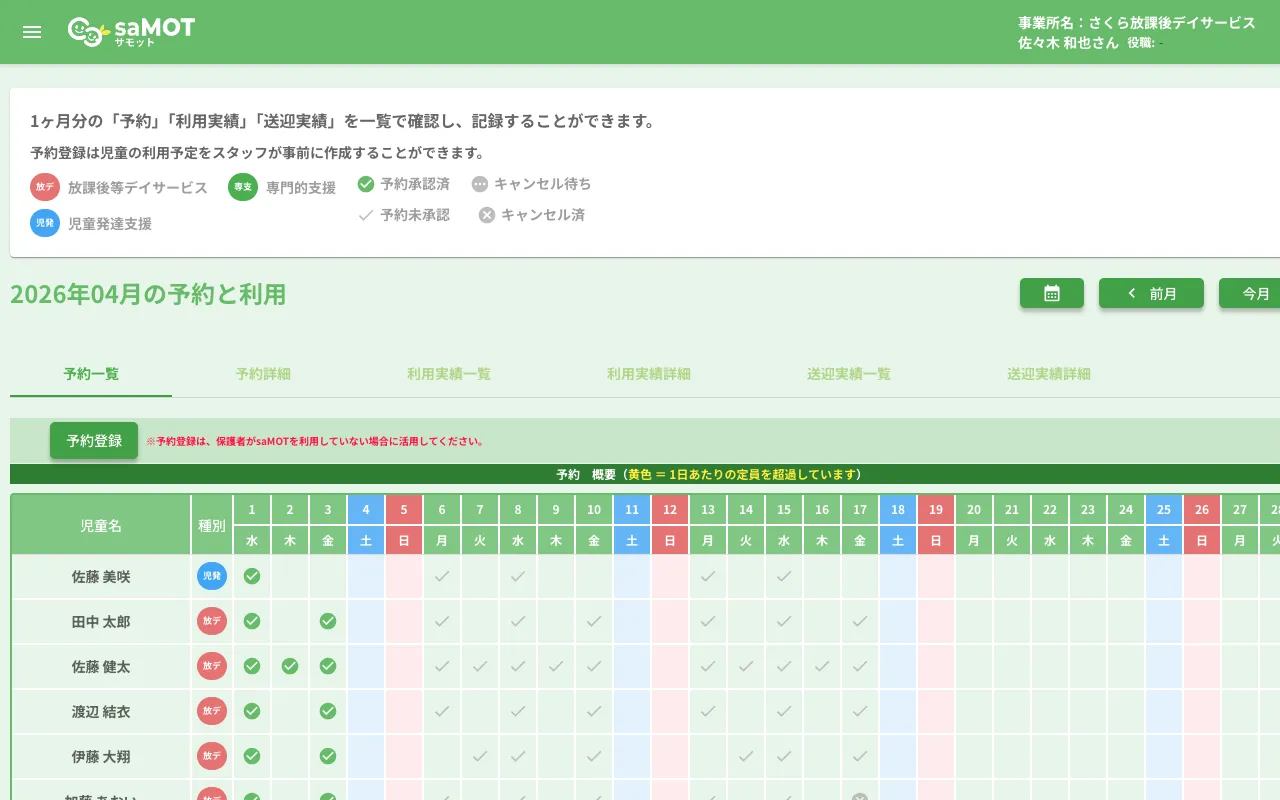The width and height of the screenshot is (1280, 800).
Task: Go to previous month with 前月 button
Action: point(1151,293)
